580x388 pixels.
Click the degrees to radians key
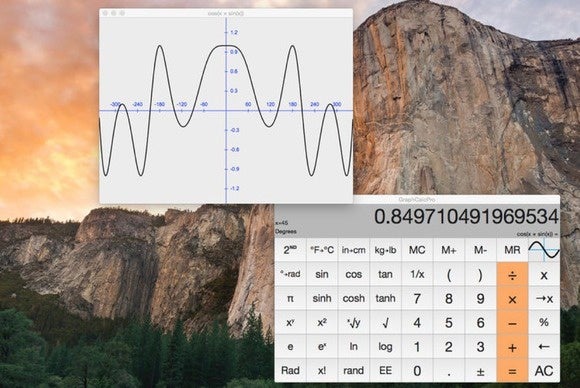click(x=290, y=274)
